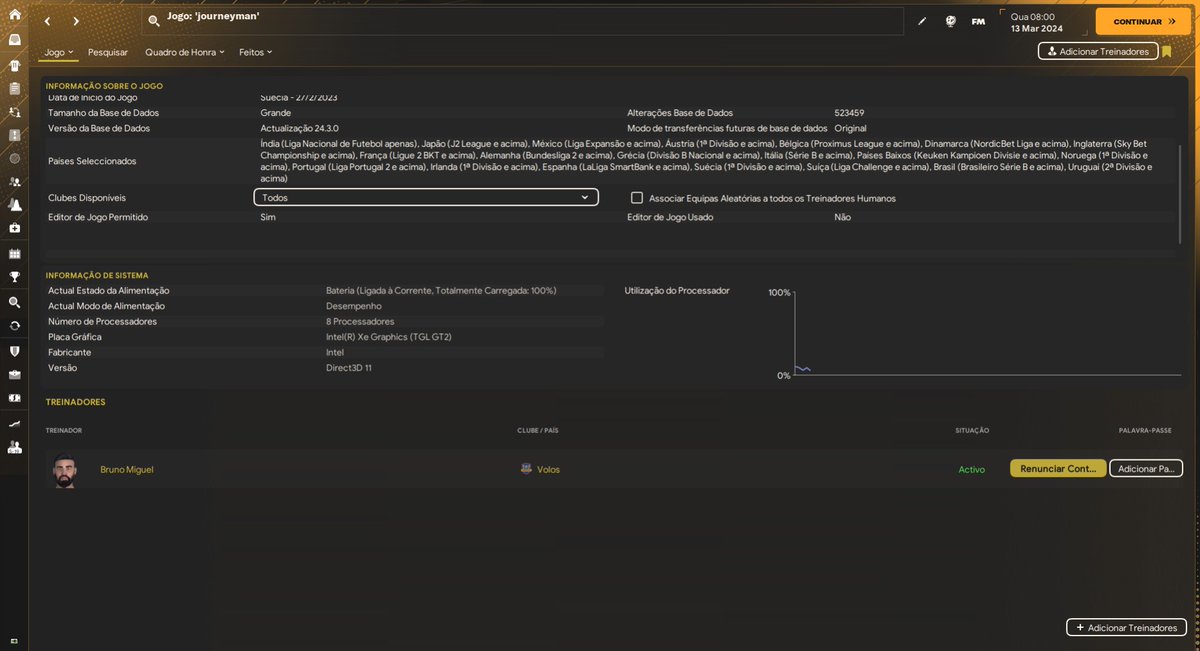Open the Squad Planner clipboard icon
1200x651 pixels.
tap(14, 88)
